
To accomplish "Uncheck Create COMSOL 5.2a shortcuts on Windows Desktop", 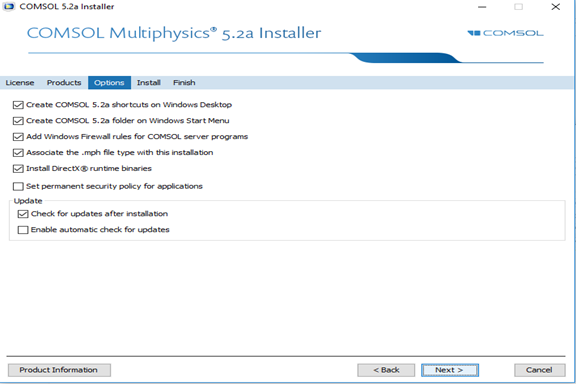I will [x=18, y=105].
